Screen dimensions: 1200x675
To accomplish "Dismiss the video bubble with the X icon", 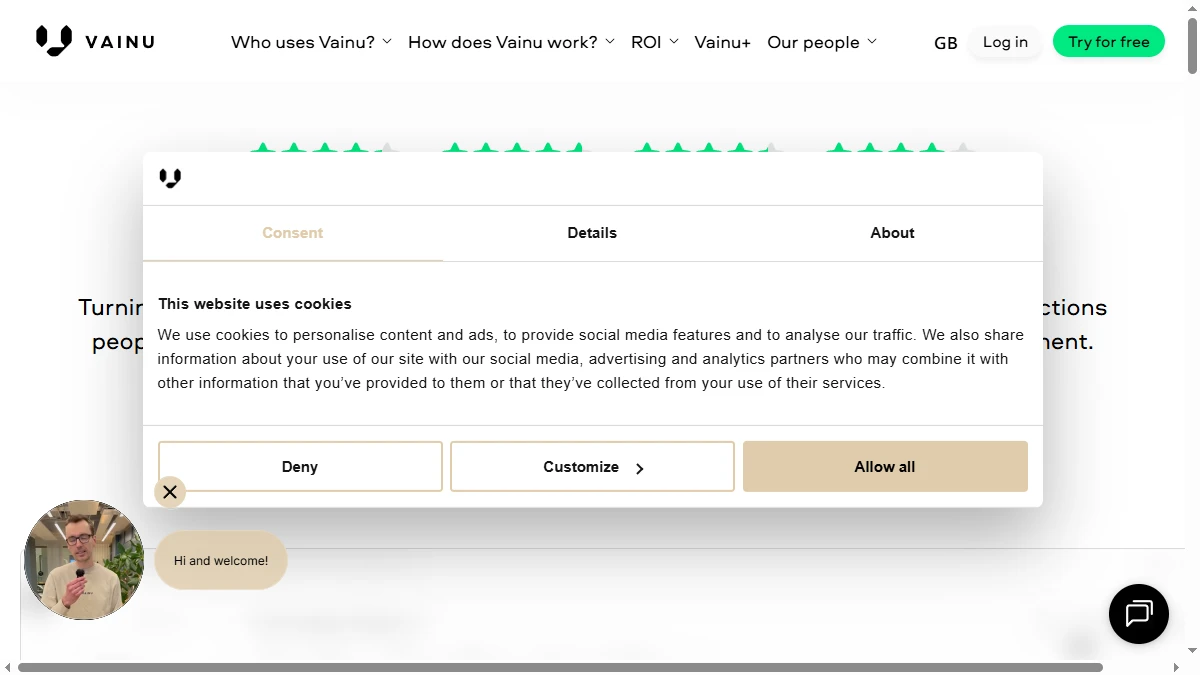I will tap(170, 491).
